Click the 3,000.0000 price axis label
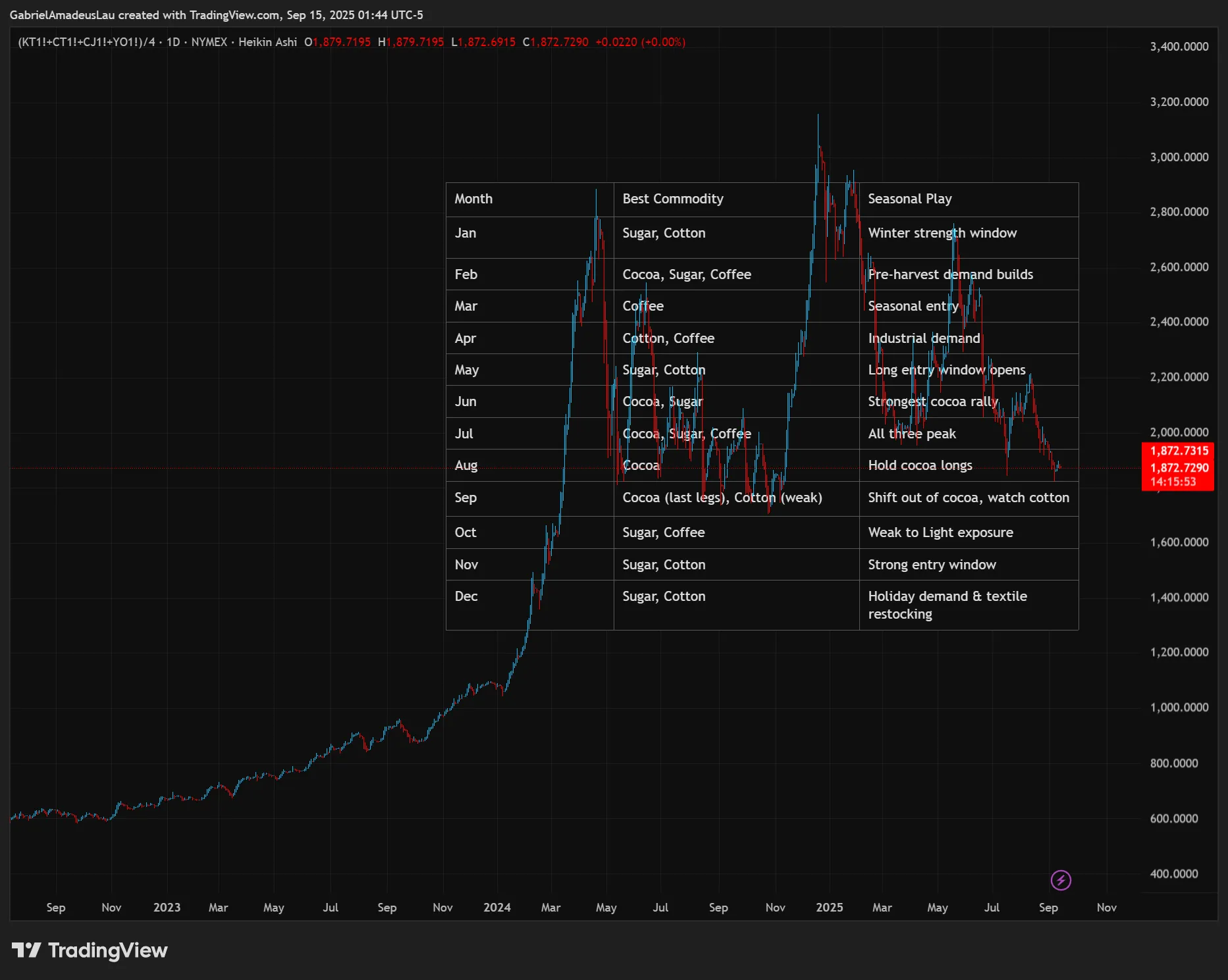This screenshot has height=980, width=1228. pos(1179,157)
